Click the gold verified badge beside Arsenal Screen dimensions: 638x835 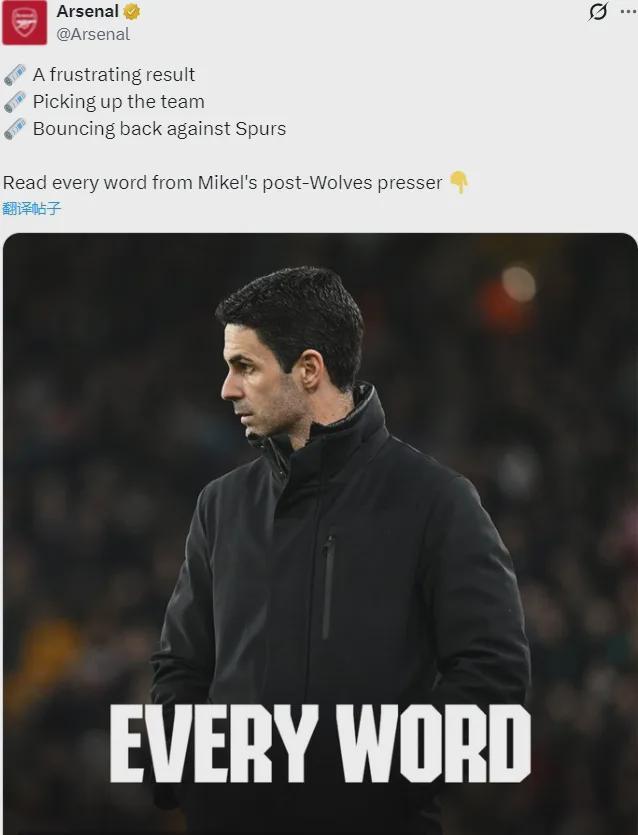[x=132, y=12]
